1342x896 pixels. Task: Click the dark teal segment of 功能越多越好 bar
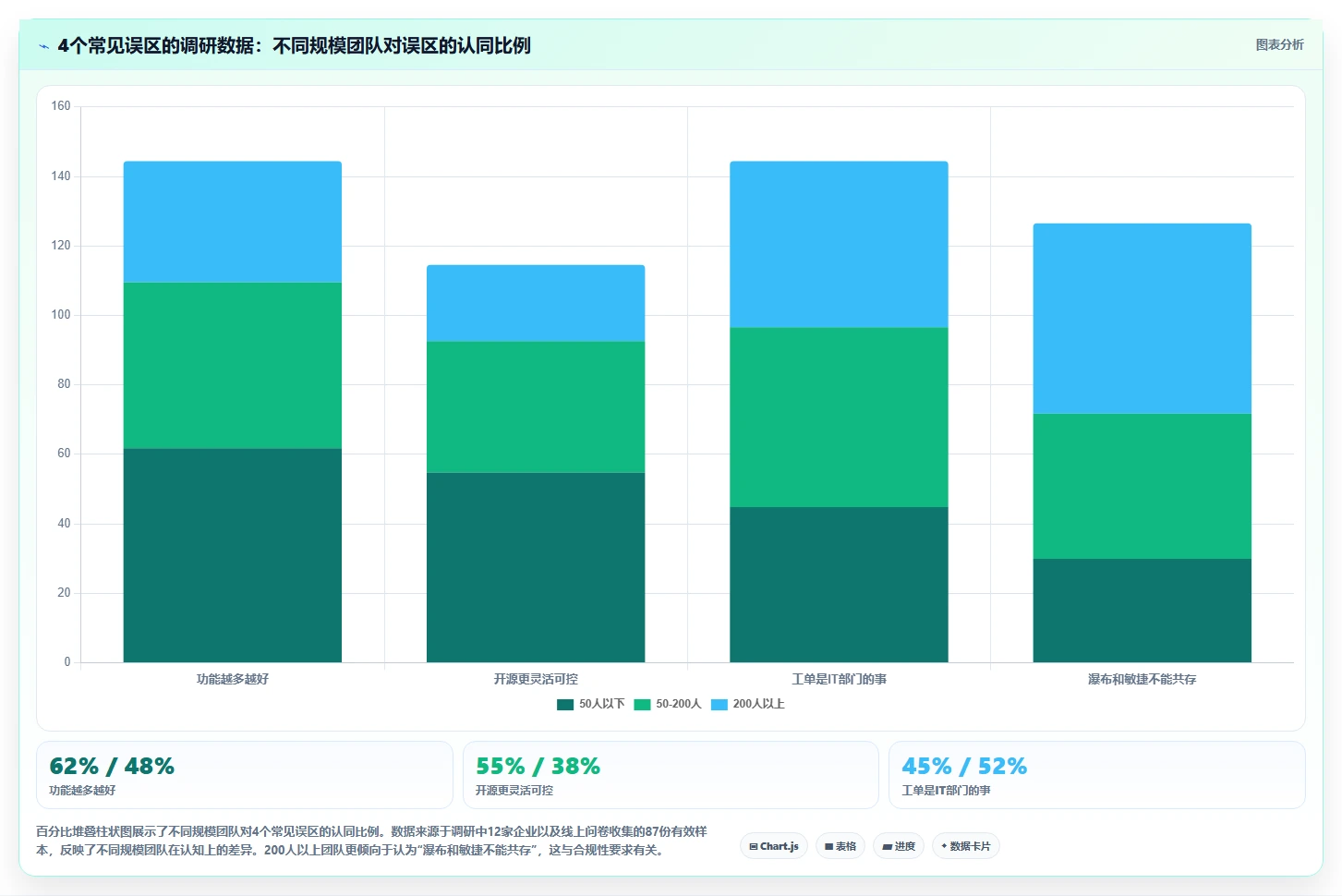coord(233,555)
